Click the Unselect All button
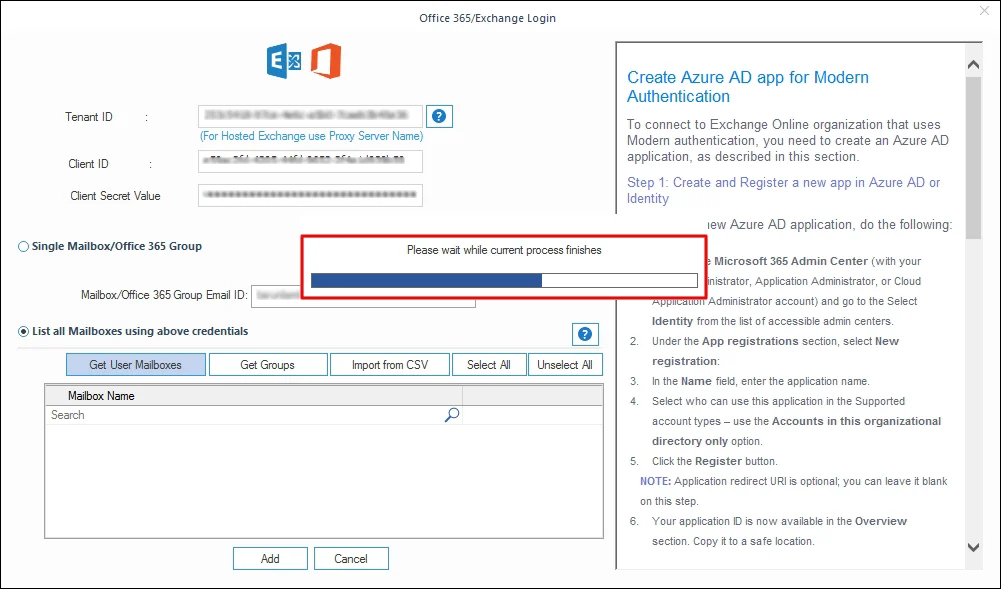This screenshot has width=1001, height=589. click(x=565, y=364)
